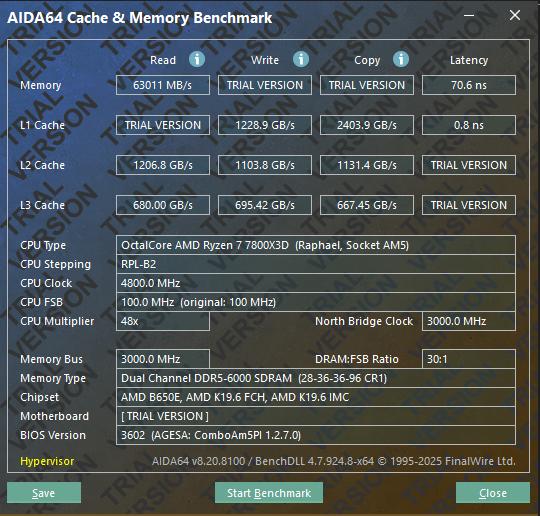
Task: Click the North Bridge Clock label
Action: tap(364, 321)
